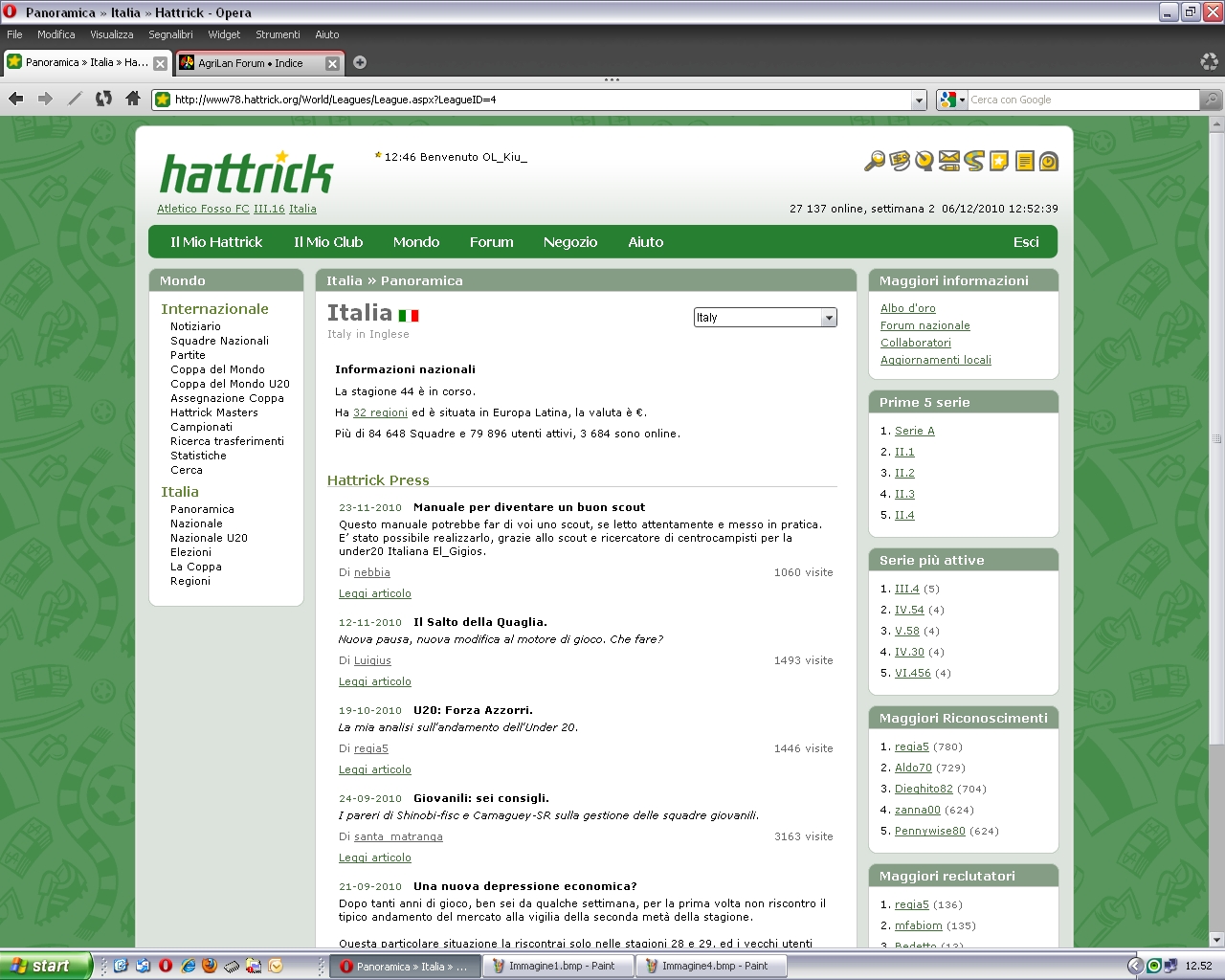Viewport: 1225px width, 980px height.
Task: Reload the page with refresh icon
Action: (x=104, y=99)
